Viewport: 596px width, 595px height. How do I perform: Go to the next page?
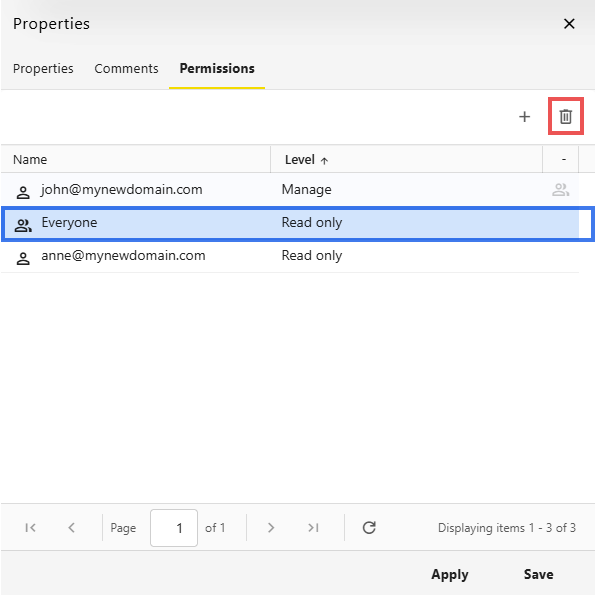pyautogui.click(x=271, y=527)
